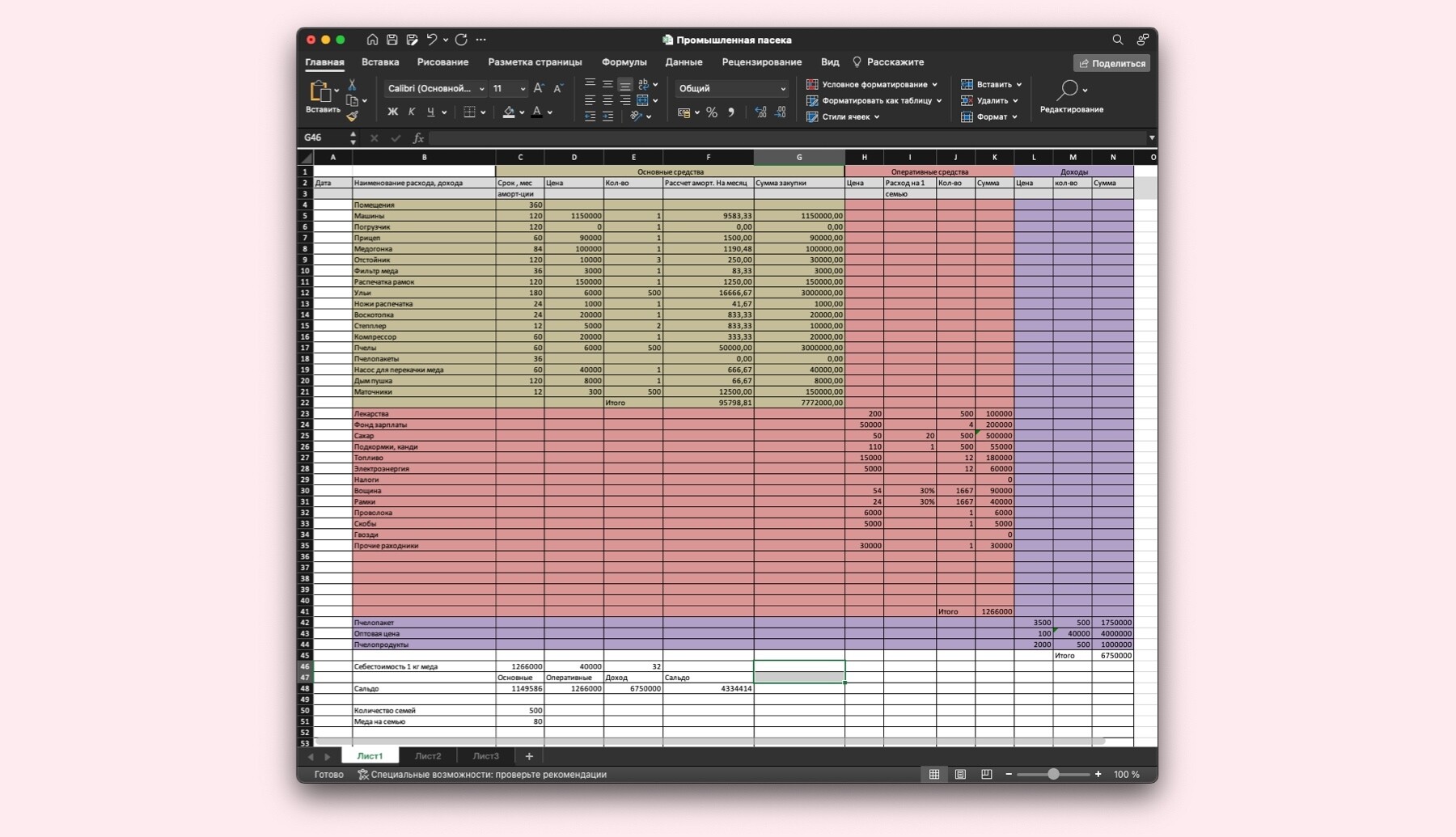Expand Стили ячеек menu
Viewport: 1456px width, 837px height.
(843, 116)
